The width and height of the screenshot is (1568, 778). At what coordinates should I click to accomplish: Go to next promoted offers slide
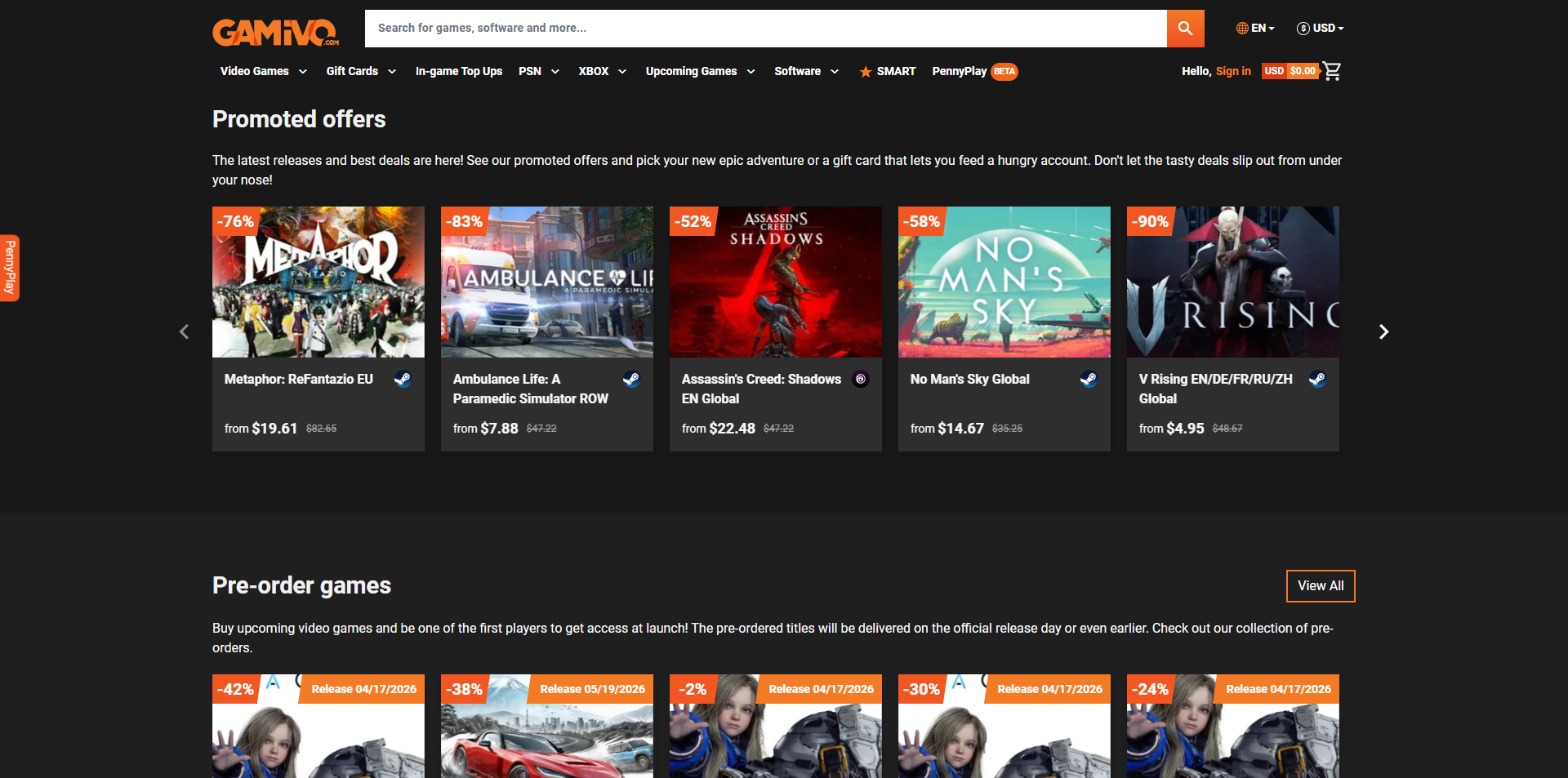click(x=1383, y=331)
